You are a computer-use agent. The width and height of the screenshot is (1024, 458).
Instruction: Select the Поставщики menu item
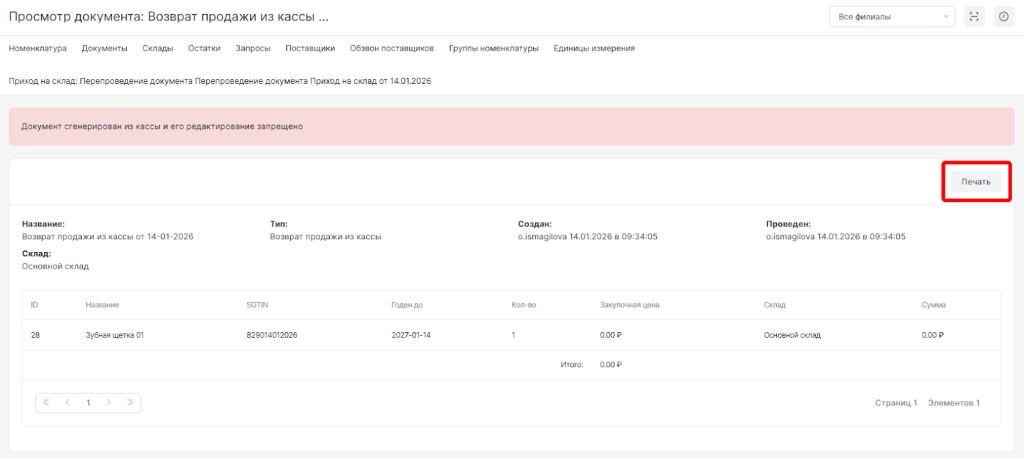[x=310, y=48]
